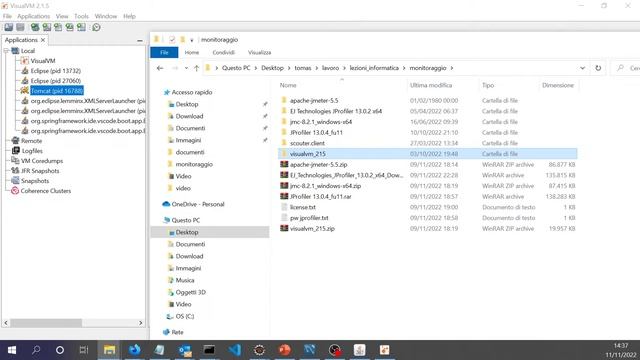Click the grayed Save icon in VisualVM toolbar
The image size is (640, 360).
(x=20, y=27)
